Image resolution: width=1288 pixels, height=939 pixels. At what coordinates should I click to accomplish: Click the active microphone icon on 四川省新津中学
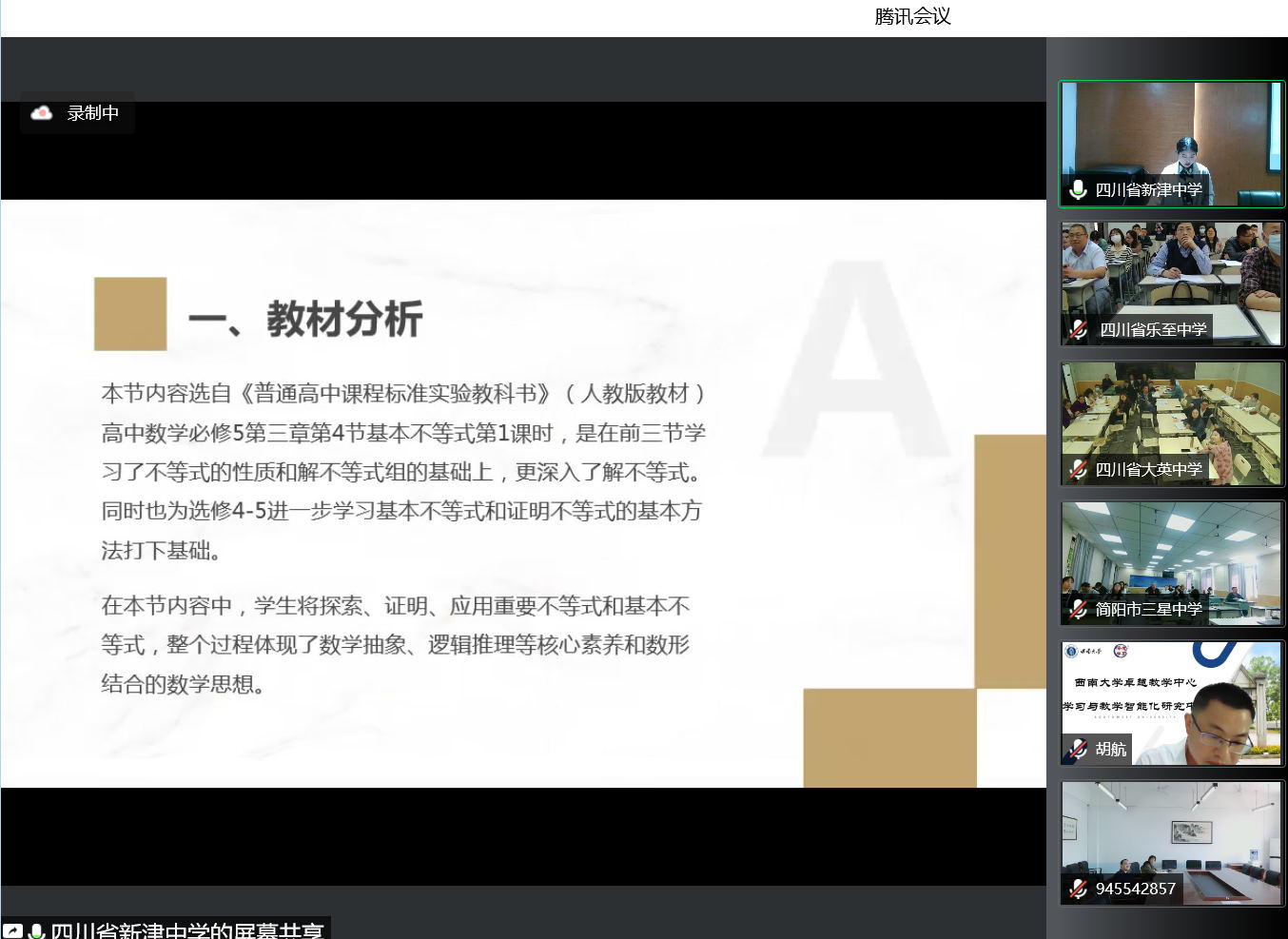point(1078,189)
